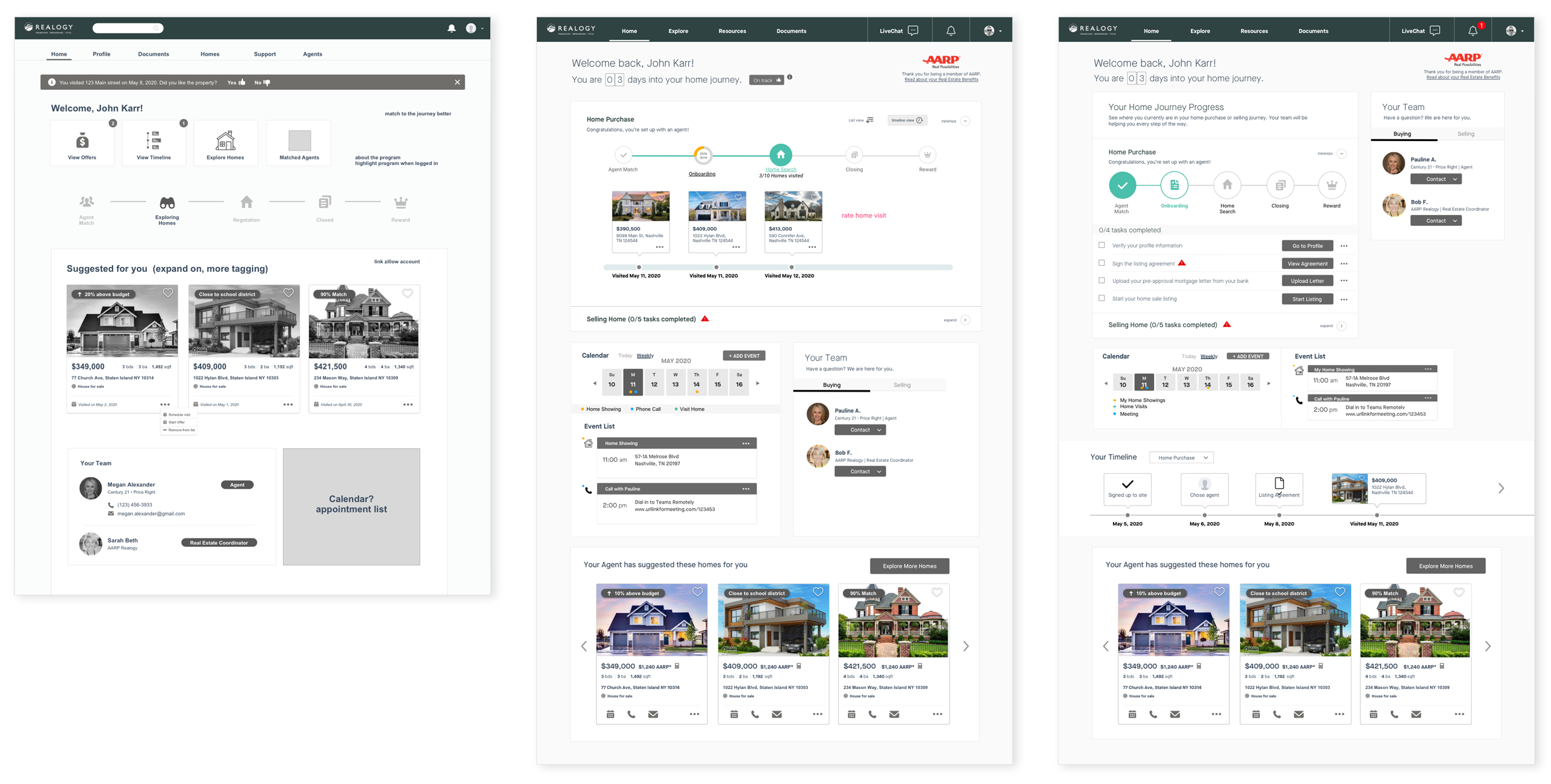Click thumbs-up Yes on property visit banner

(x=242, y=82)
